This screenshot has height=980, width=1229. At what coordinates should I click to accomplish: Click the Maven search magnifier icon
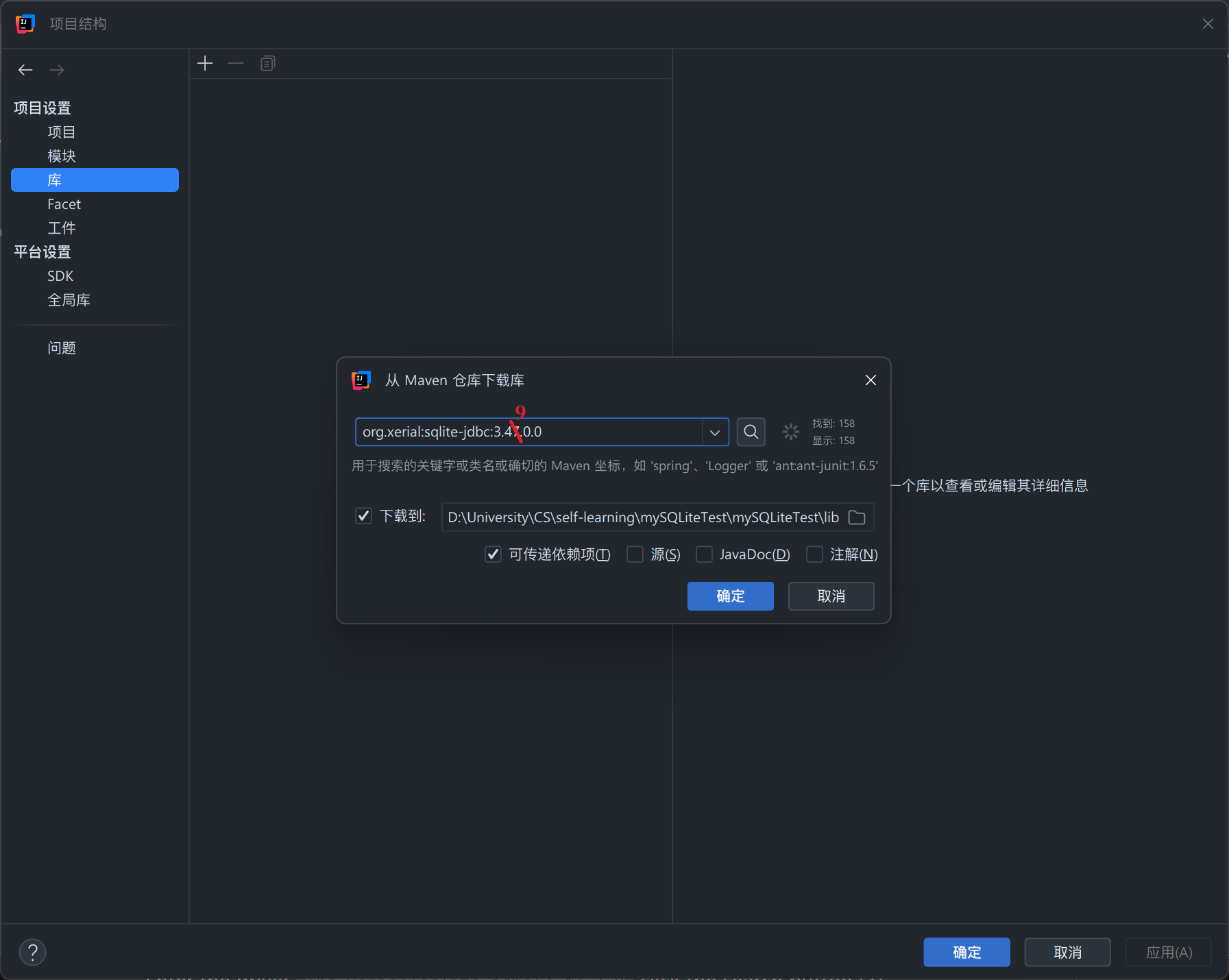tap(751, 432)
